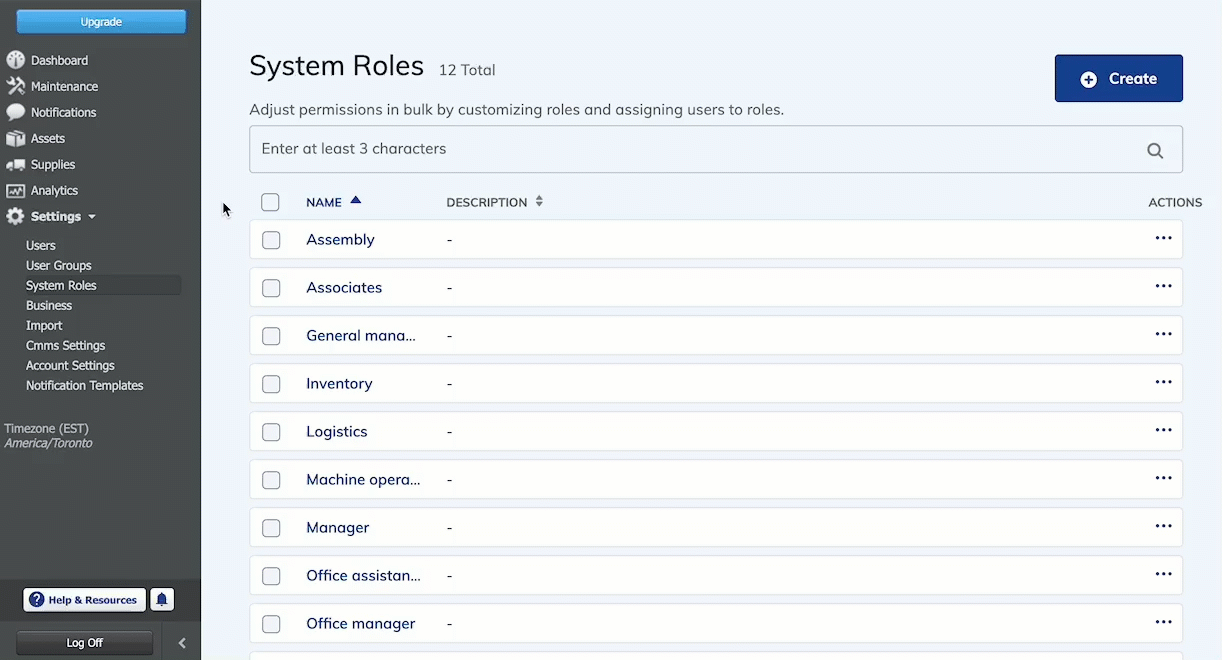Check the General manager role checkbox

[271, 336]
